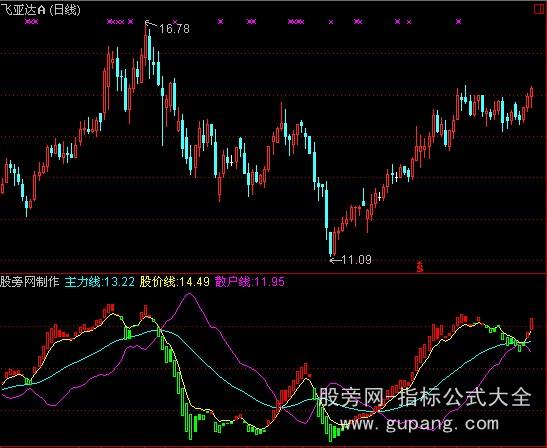Click the red window icon at top-right corner
The image size is (547, 448).
[x=540, y=8]
